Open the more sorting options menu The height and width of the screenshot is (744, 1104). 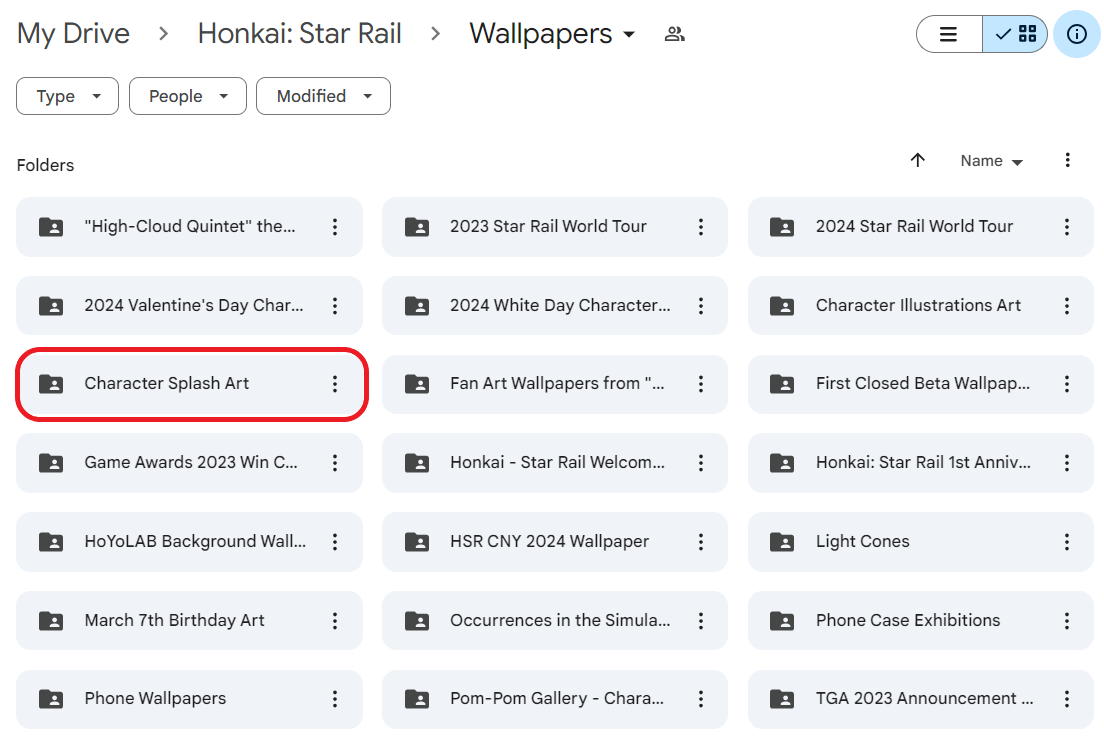coord(1068,160)
